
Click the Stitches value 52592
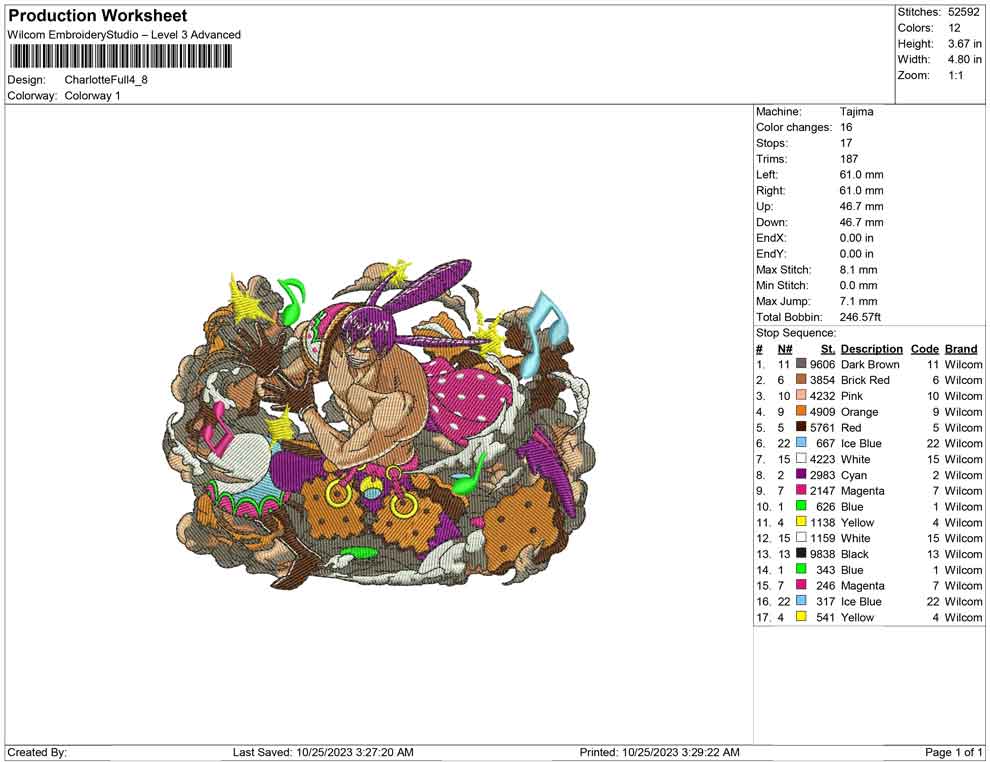(963, 12)
